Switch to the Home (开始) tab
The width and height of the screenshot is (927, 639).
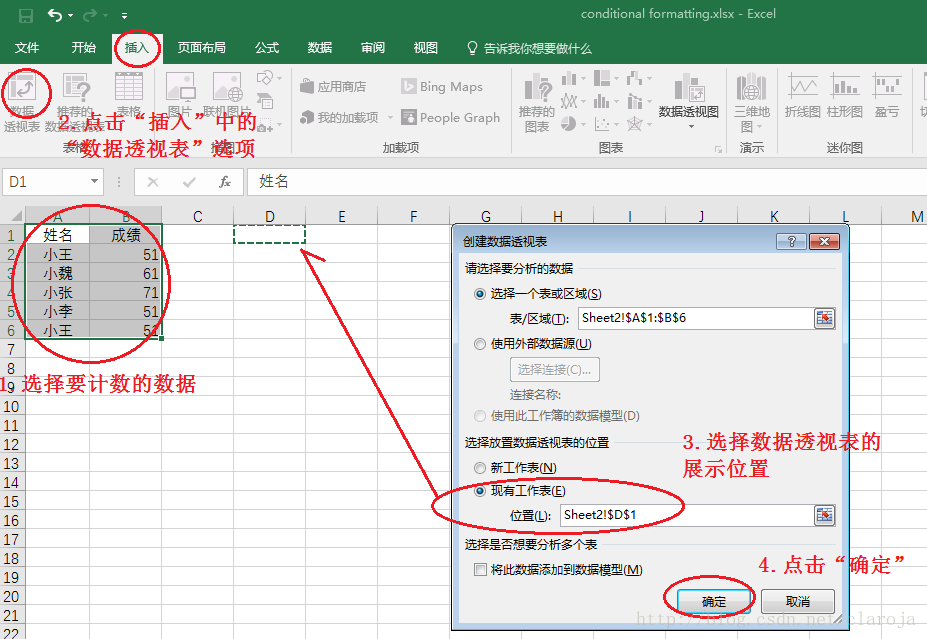click(x=83, y=48)
